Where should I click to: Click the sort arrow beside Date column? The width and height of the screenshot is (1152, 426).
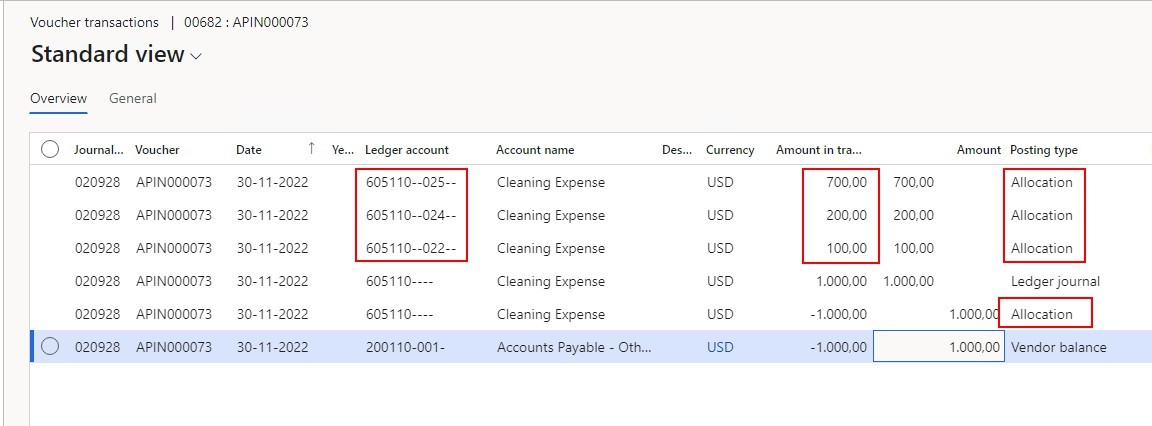coord(311,149)
